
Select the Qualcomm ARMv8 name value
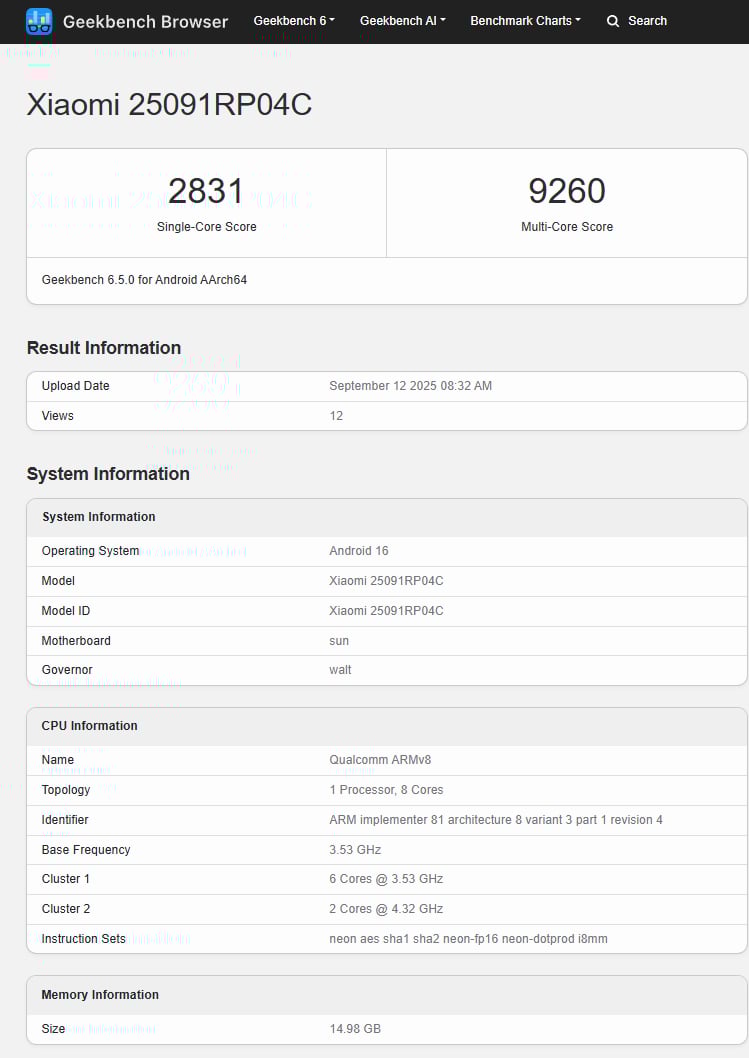(380, 760)
